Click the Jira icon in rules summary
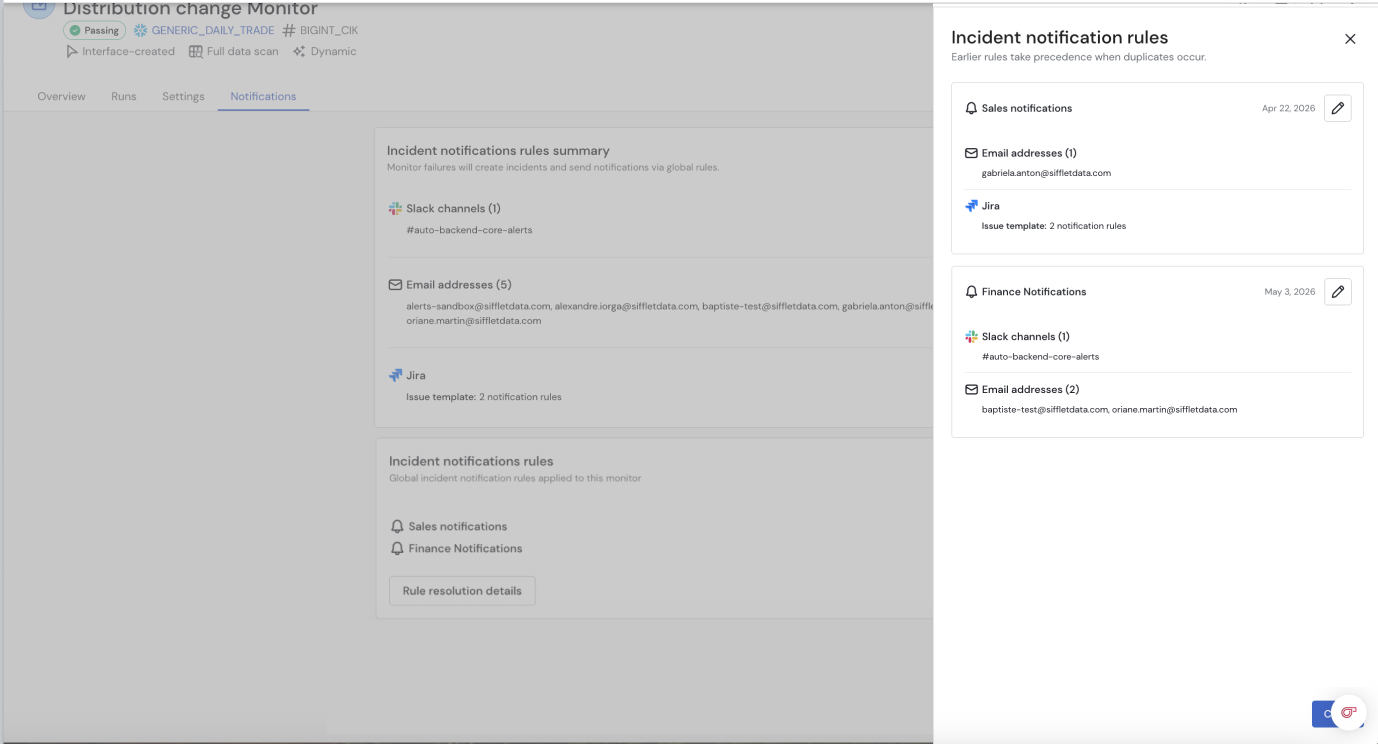 click(x=395, y=376)
